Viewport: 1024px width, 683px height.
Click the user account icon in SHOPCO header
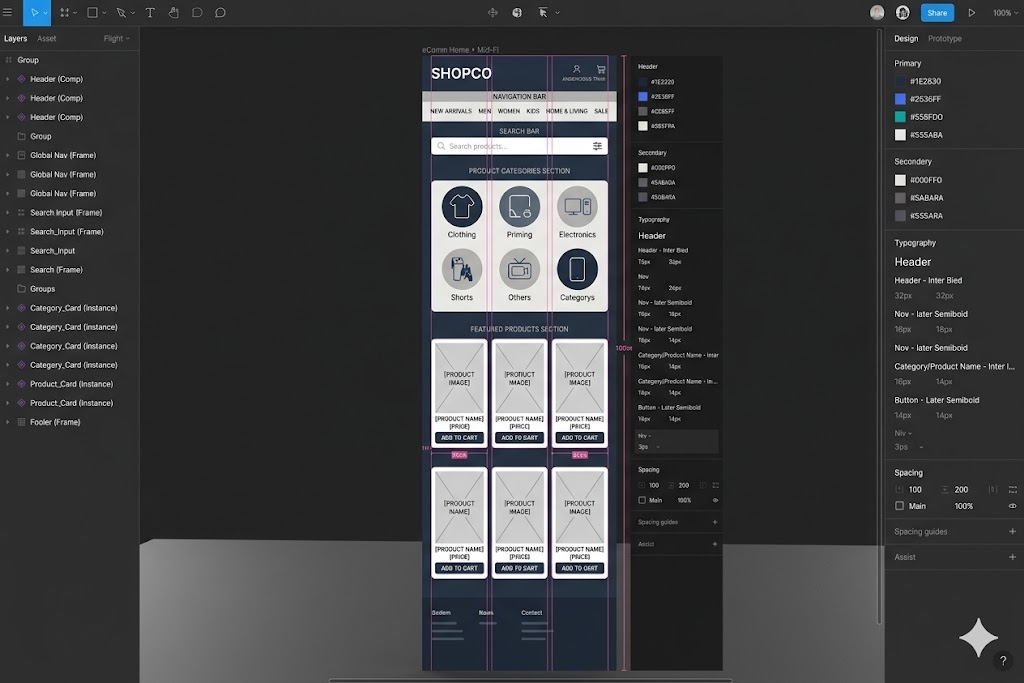pyautogui.click(x=577, y=69)
